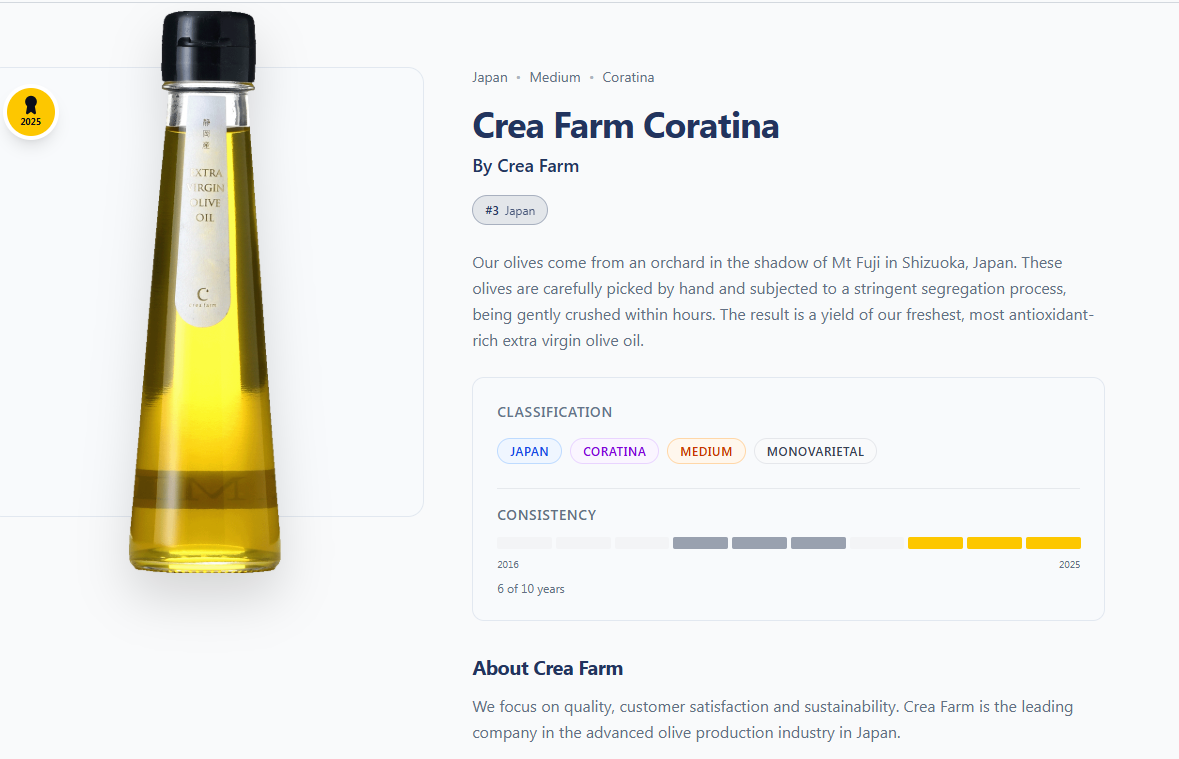Click the first gold consistency bar segment
The height and width of the screenshot is (759, 1179).
pos(935,543)
